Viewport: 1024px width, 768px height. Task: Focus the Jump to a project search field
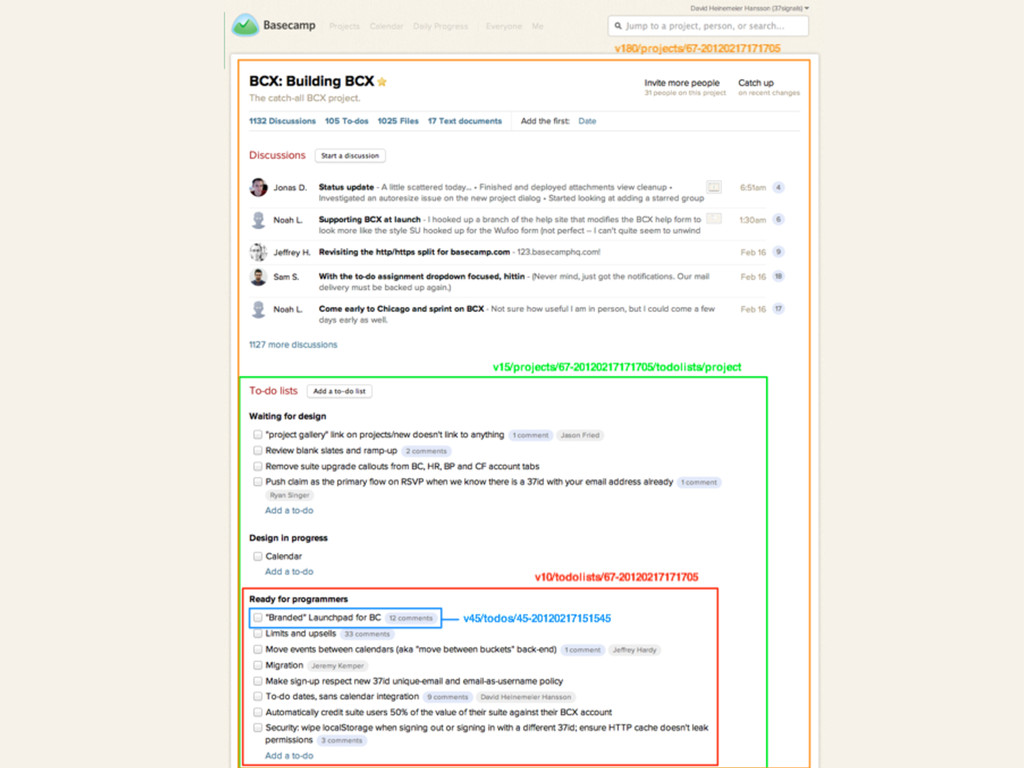[709, 26]
